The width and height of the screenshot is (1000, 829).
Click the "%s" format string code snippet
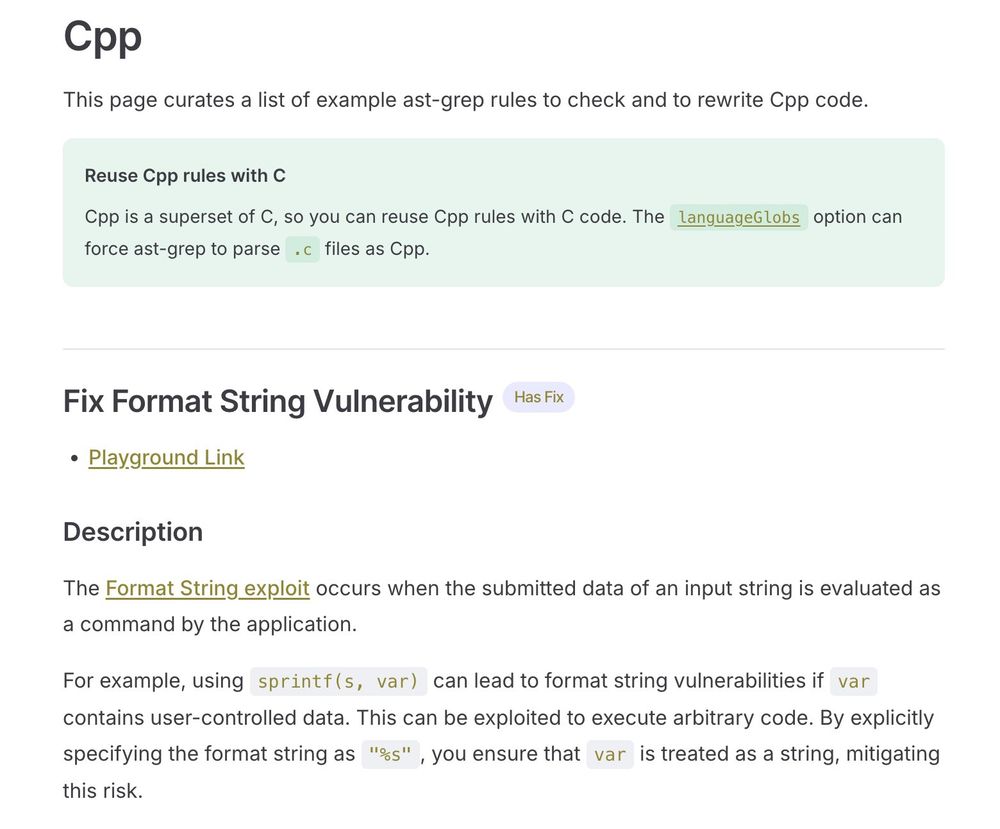390,754
